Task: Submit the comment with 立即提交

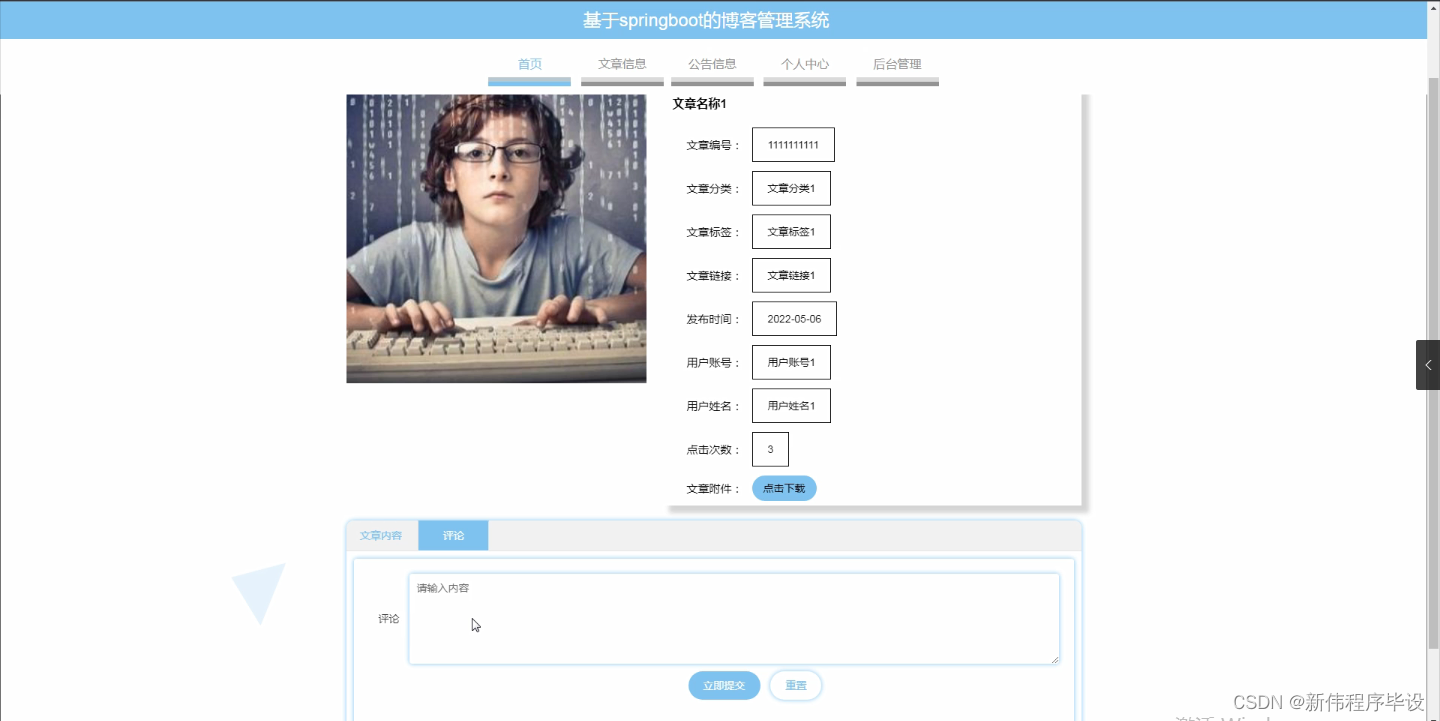Action: (x=723, y=685)
